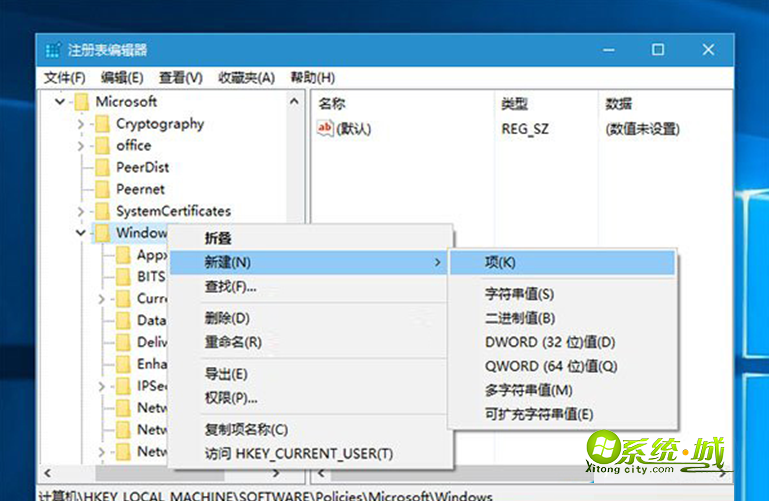Image resolution: width=769 pixels, height=501 pixels.
Task: Click the Deliv... subkey folder icon
Action: [x=123, y=342]
